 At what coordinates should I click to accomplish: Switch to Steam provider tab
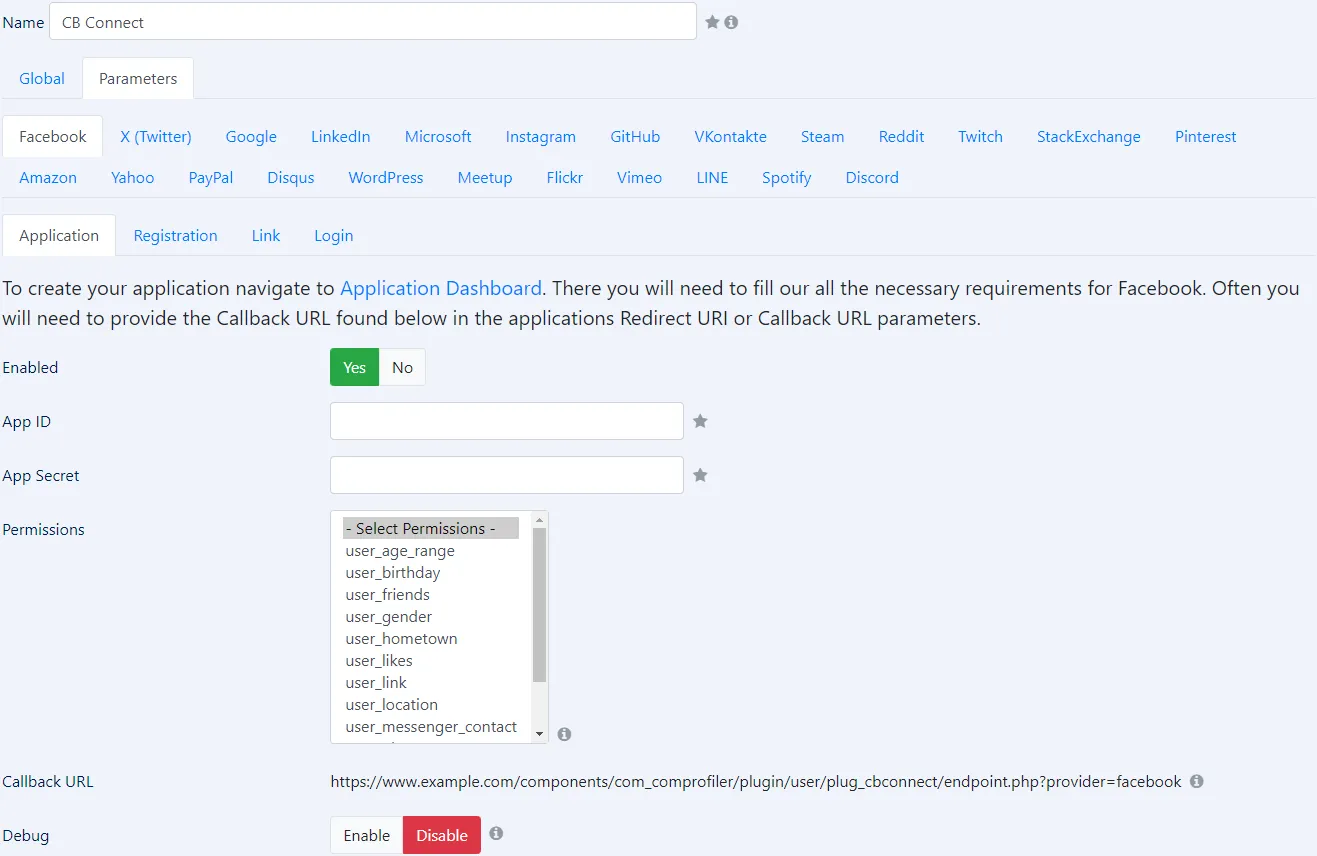pos(822,136)
